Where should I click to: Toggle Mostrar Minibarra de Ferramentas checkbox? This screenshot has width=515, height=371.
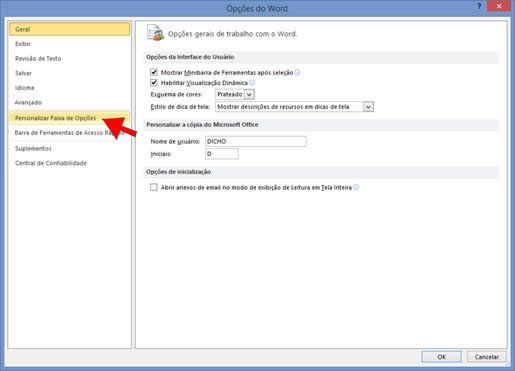[x=154, y=72]
